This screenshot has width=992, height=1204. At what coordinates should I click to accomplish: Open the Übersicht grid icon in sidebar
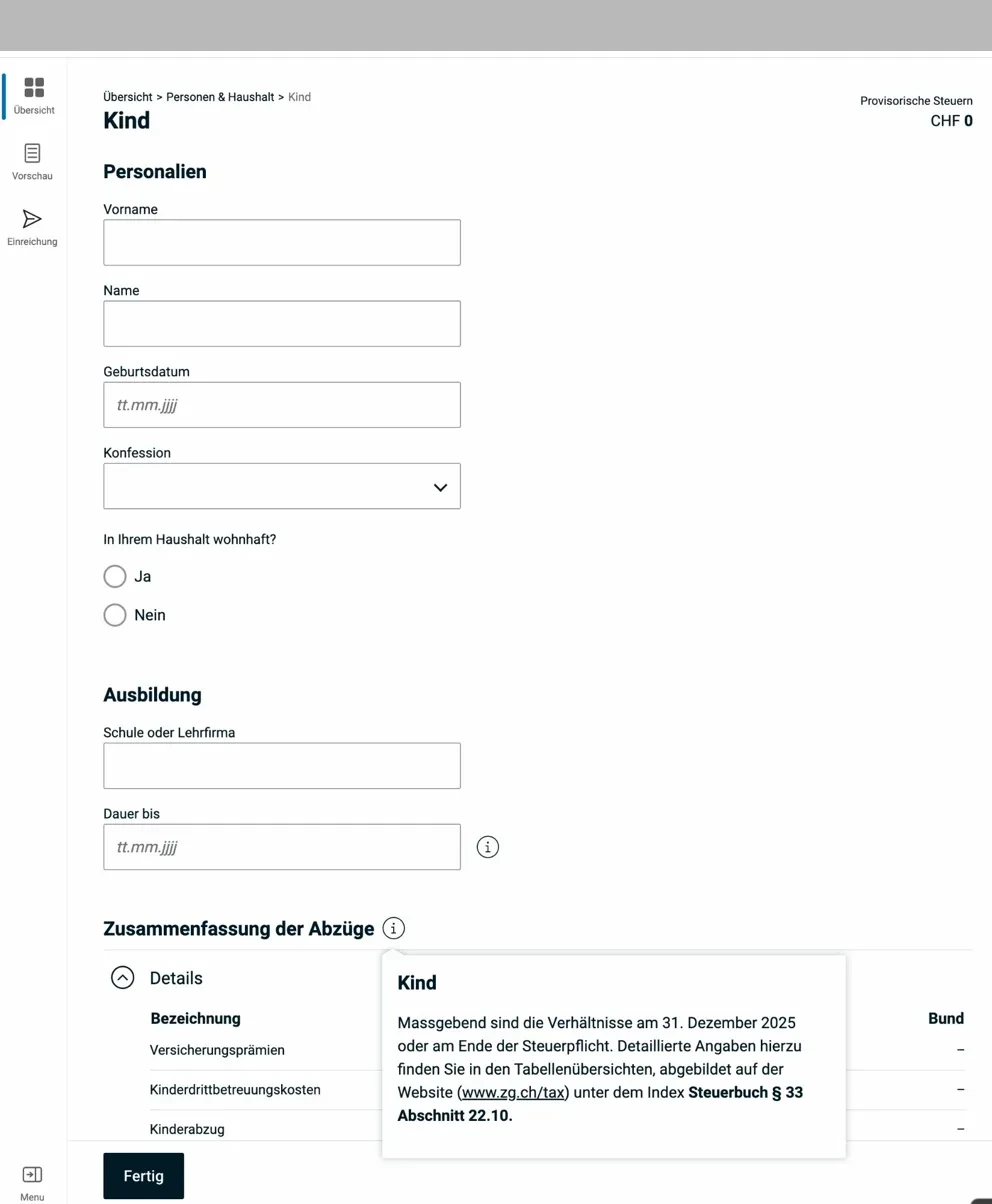click(33, 88)
